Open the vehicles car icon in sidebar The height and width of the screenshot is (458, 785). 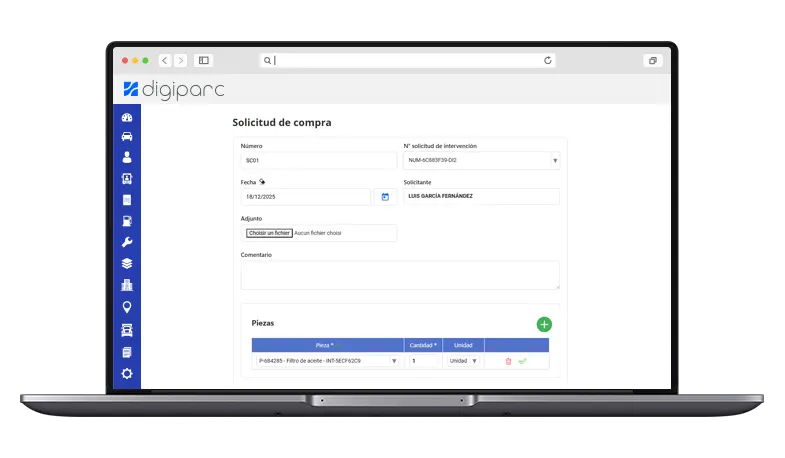tap(127, 137)
